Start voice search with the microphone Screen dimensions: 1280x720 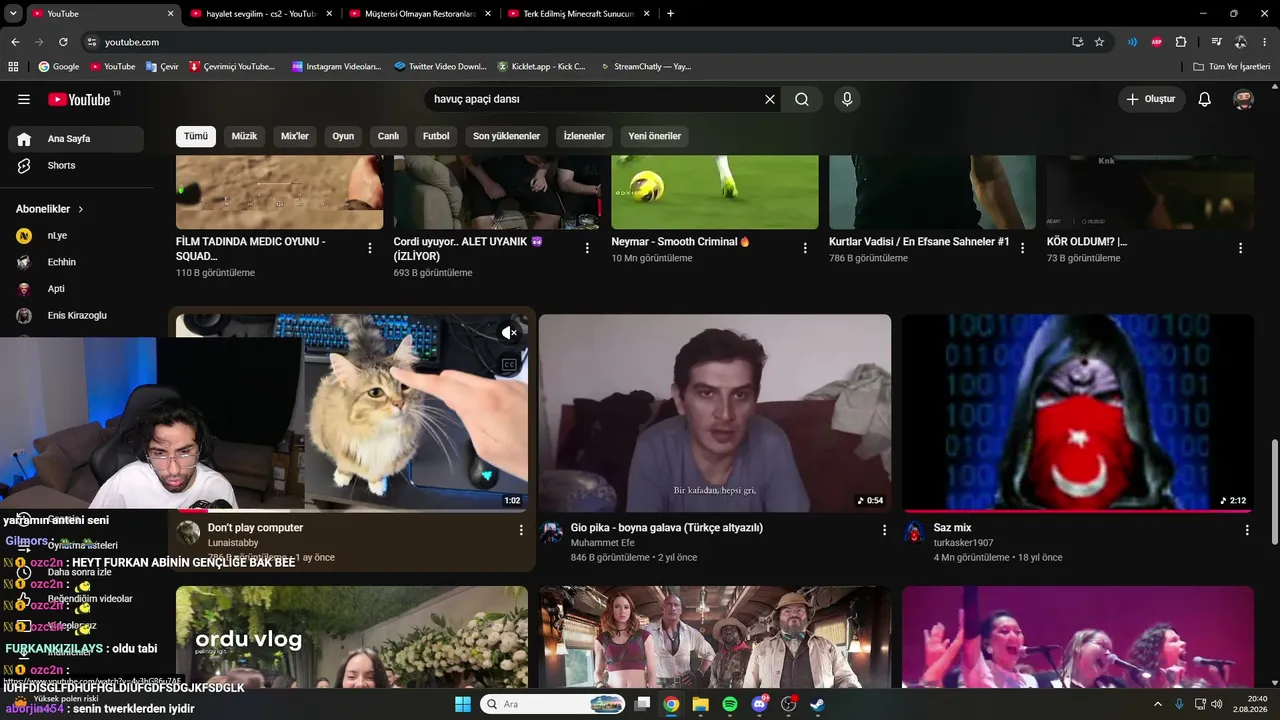tap(847, 99)
